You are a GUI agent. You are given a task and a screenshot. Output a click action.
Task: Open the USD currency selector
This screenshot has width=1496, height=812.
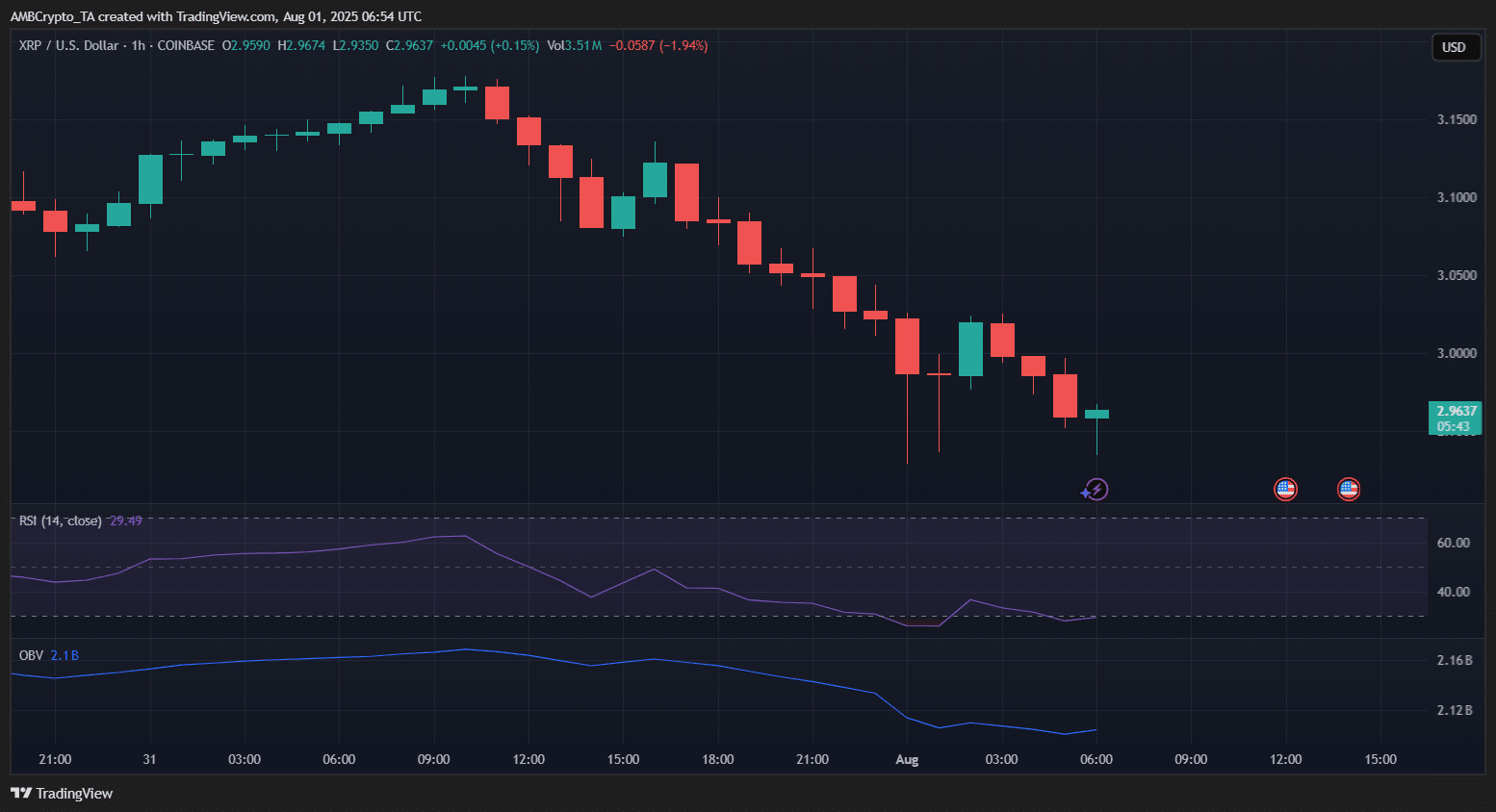point(1453,47)
